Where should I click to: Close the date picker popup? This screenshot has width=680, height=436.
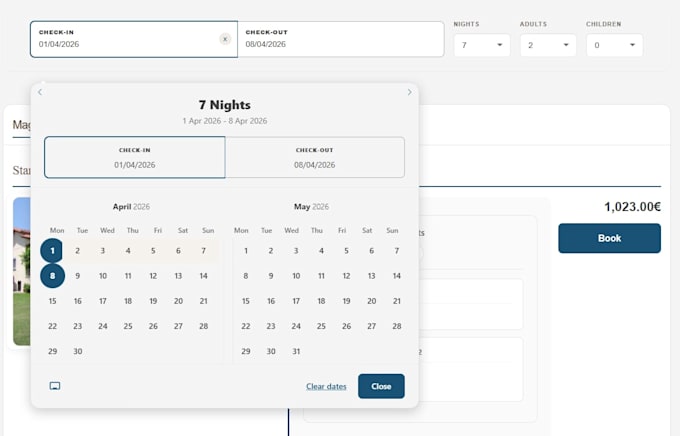pos(381,386)
